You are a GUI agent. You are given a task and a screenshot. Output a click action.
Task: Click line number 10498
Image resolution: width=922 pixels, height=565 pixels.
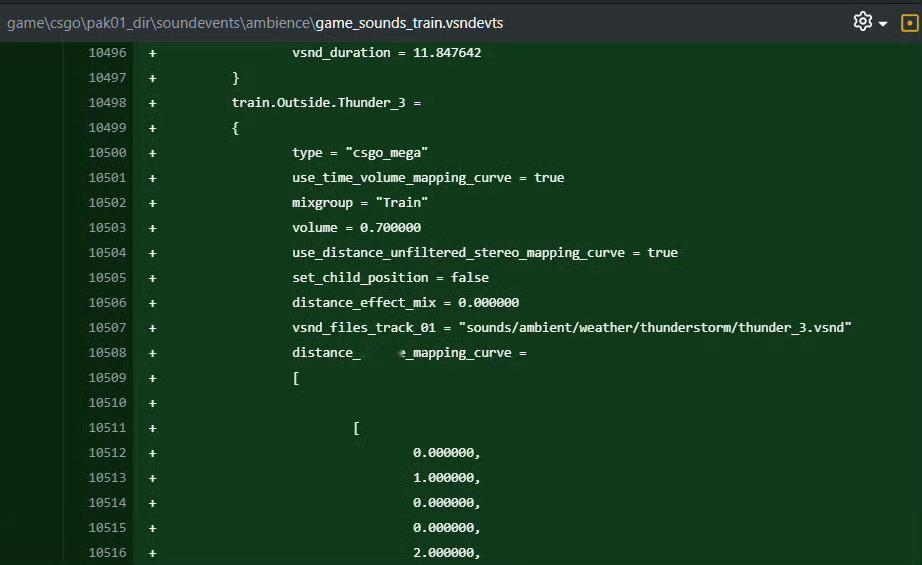coord(107,103)
